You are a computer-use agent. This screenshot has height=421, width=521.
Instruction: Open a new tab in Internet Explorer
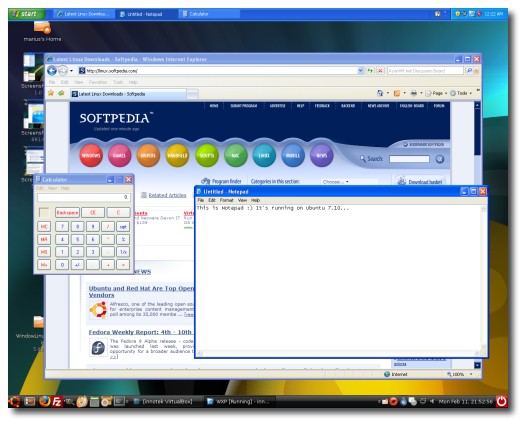pos(192,94)
